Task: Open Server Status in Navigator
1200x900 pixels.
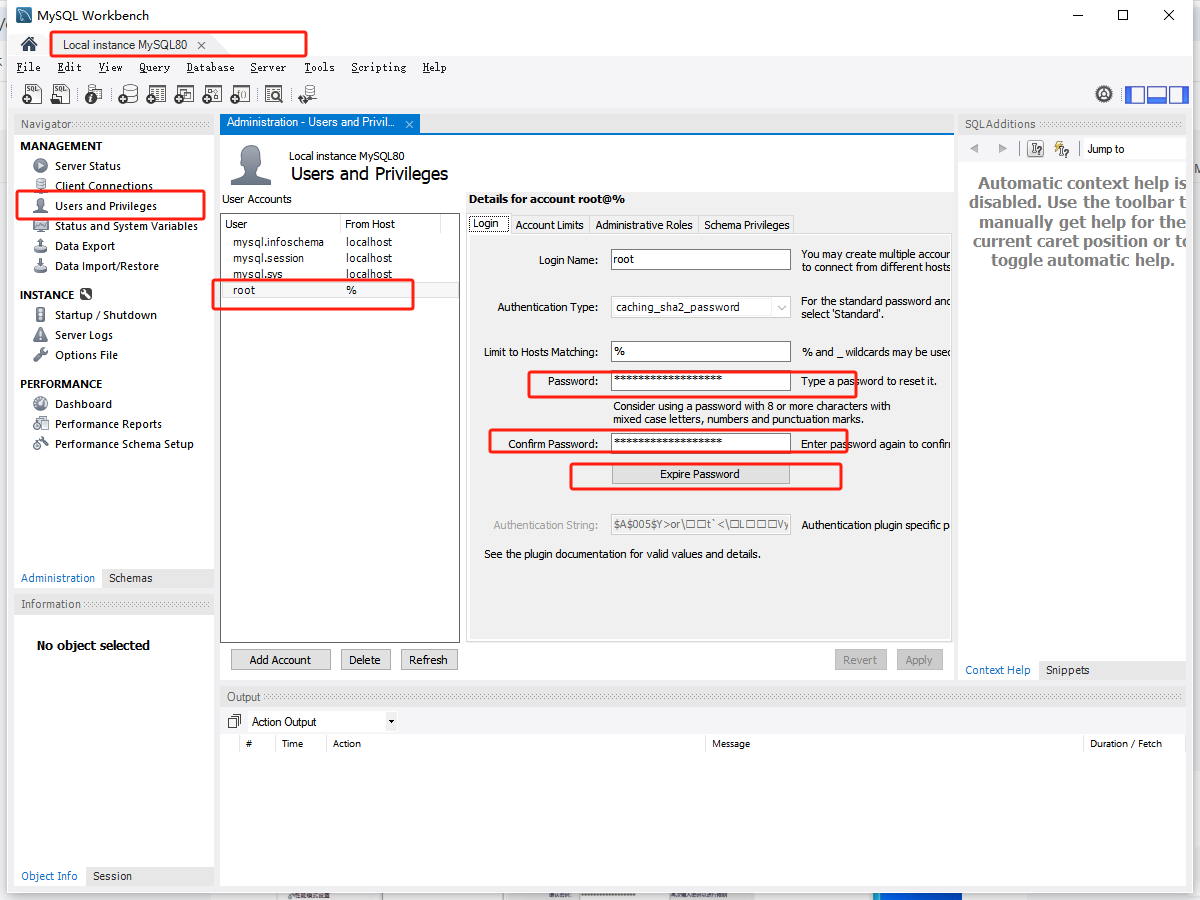Action: [x=88, y=166]
